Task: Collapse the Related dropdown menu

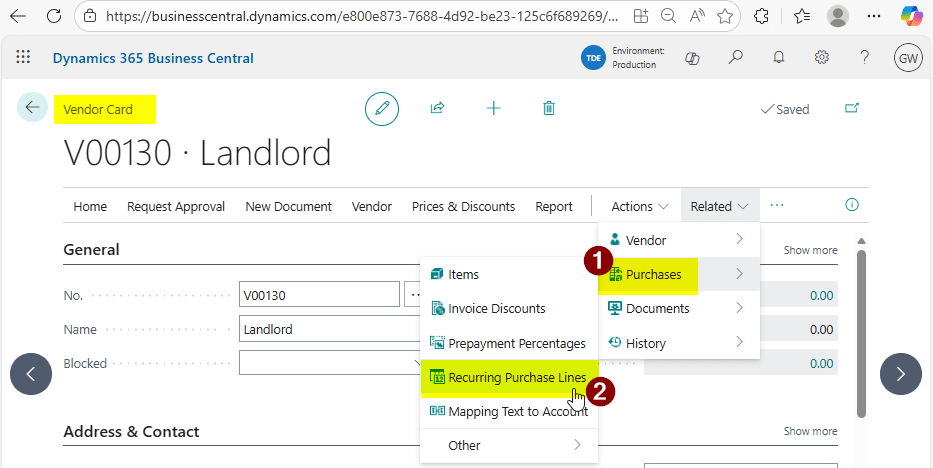Action: pos(719,206)
